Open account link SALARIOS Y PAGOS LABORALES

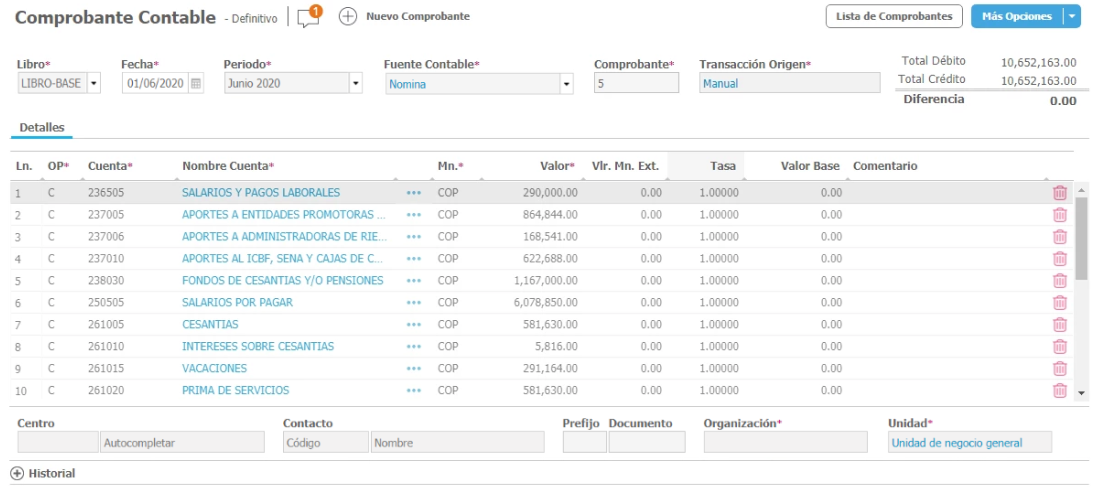[x=261, y=192]
